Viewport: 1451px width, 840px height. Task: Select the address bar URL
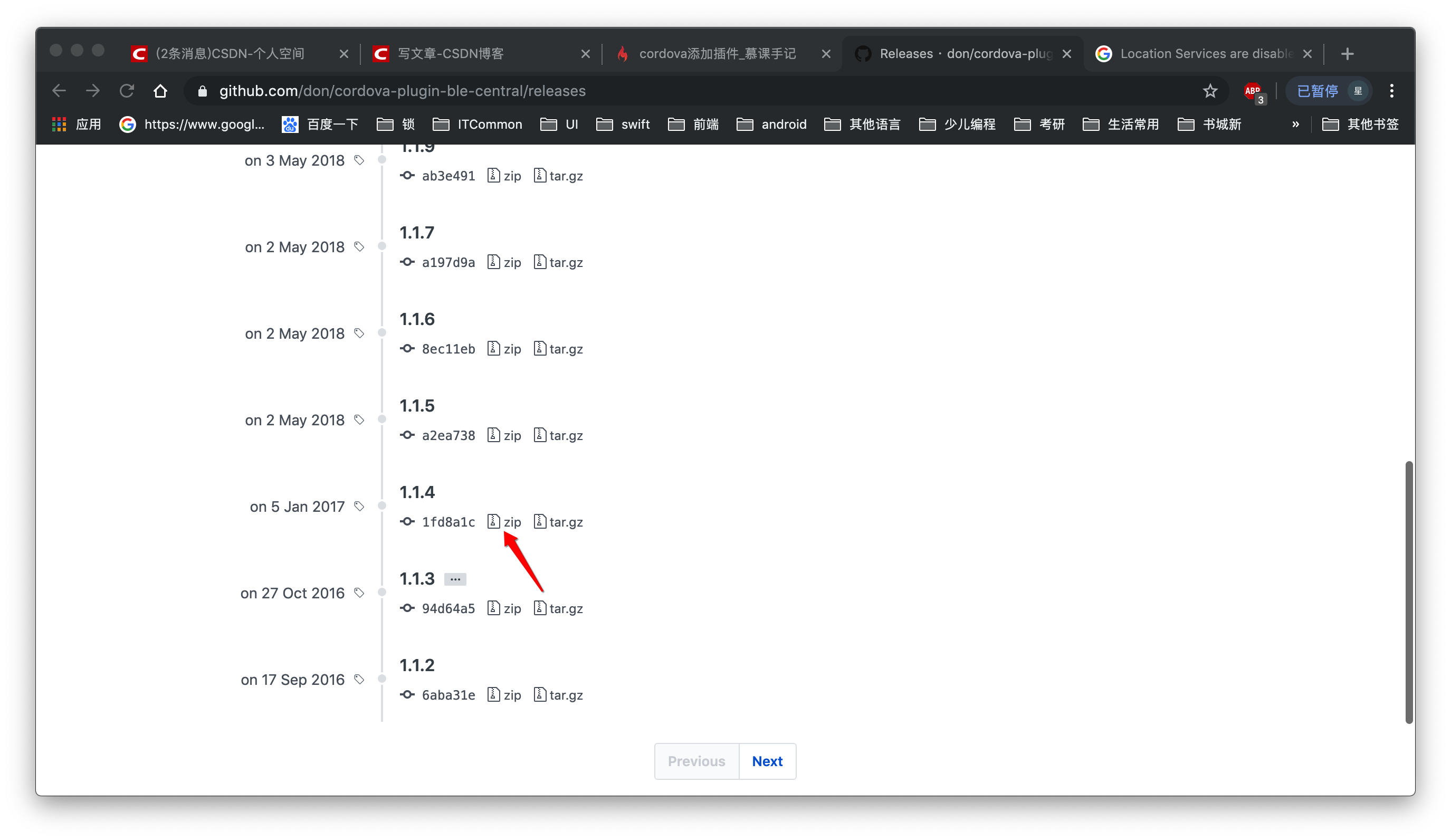click(401, 91)
